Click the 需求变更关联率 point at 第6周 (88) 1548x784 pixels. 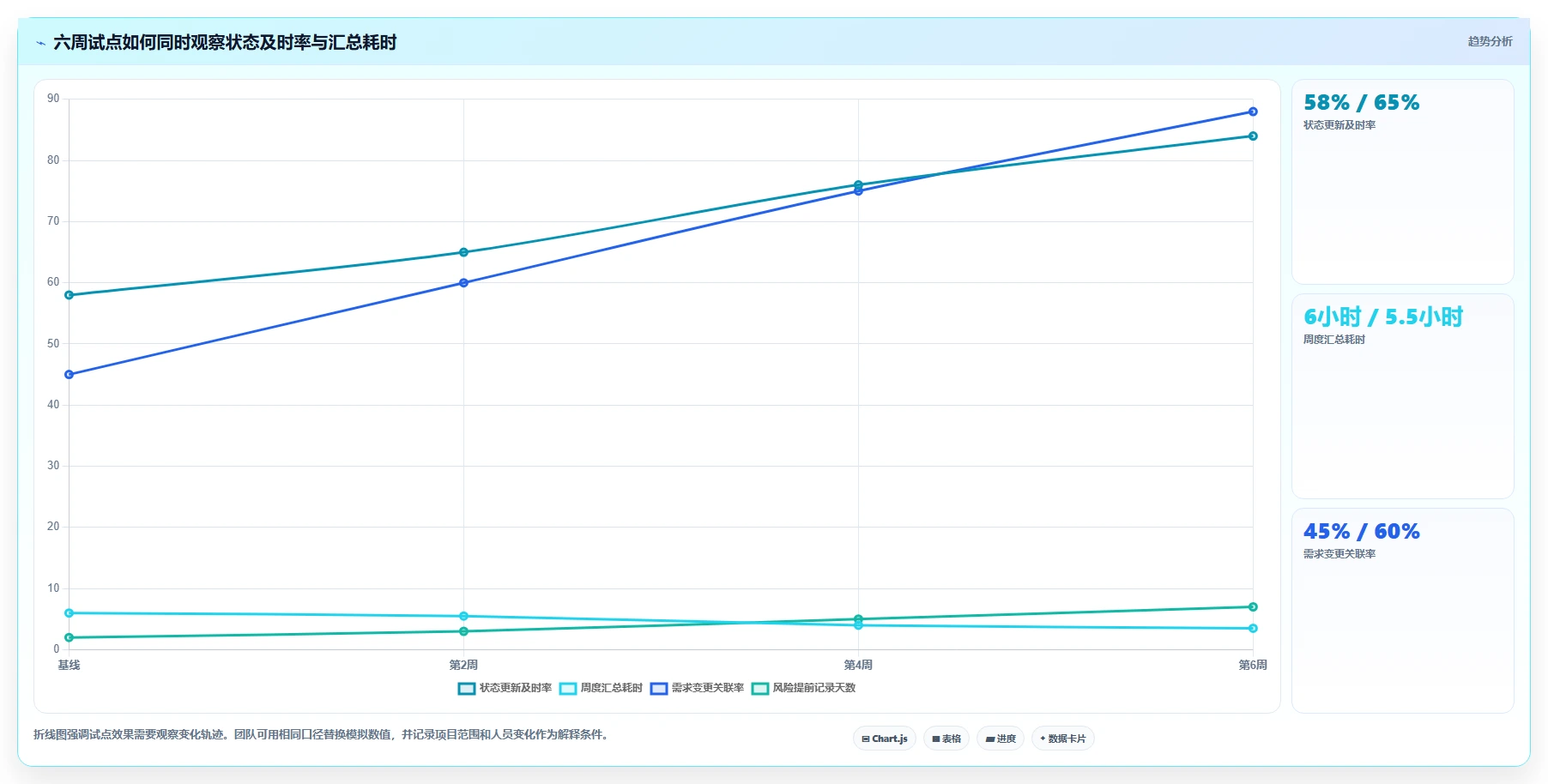1253,112
